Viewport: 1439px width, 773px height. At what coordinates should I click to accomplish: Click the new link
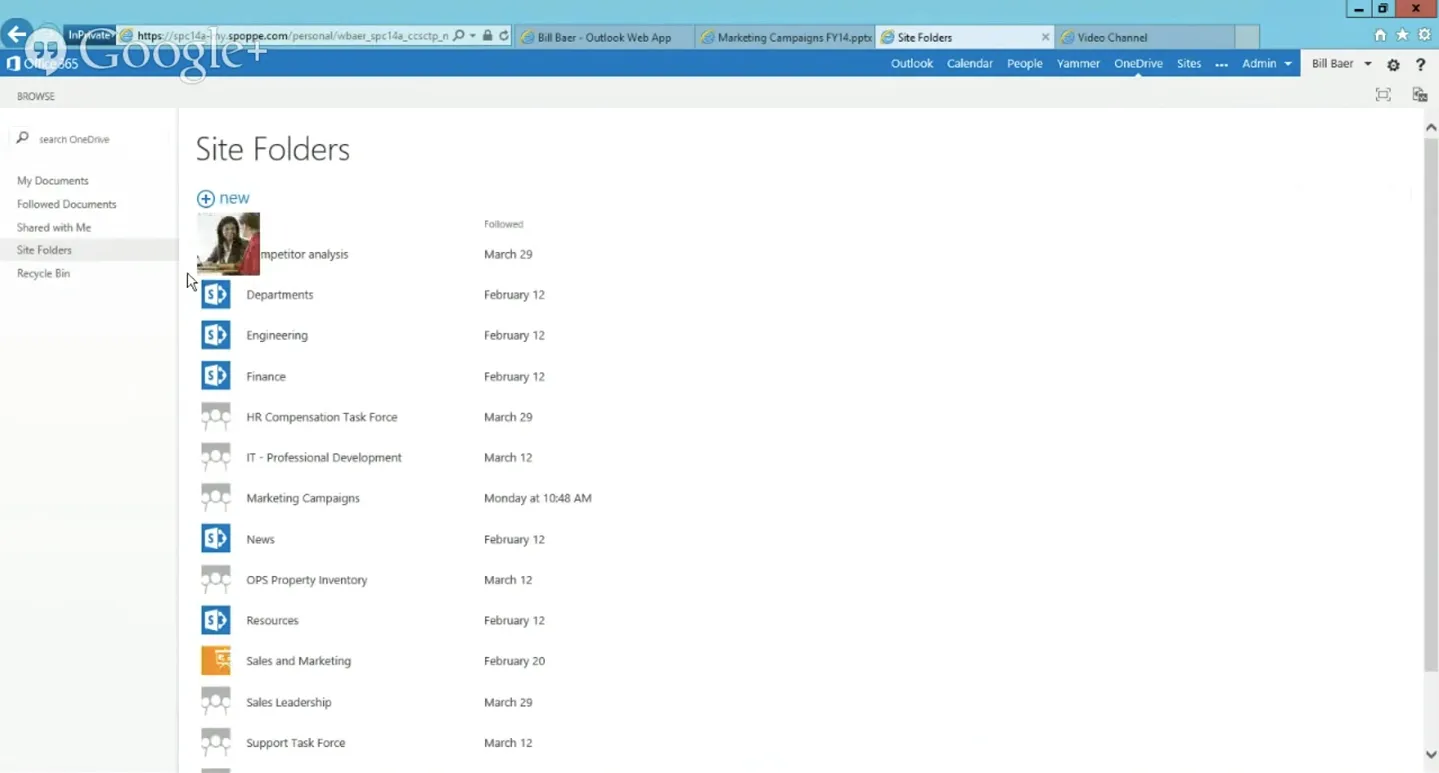click(234, 199)
